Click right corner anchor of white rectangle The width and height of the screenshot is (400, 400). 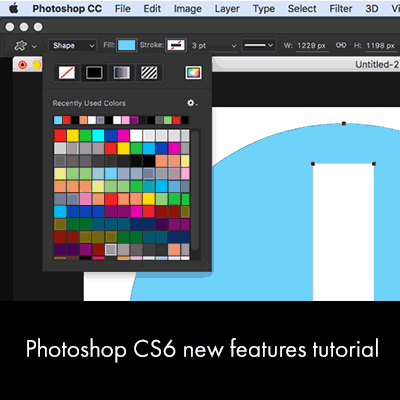coord(374,164)
